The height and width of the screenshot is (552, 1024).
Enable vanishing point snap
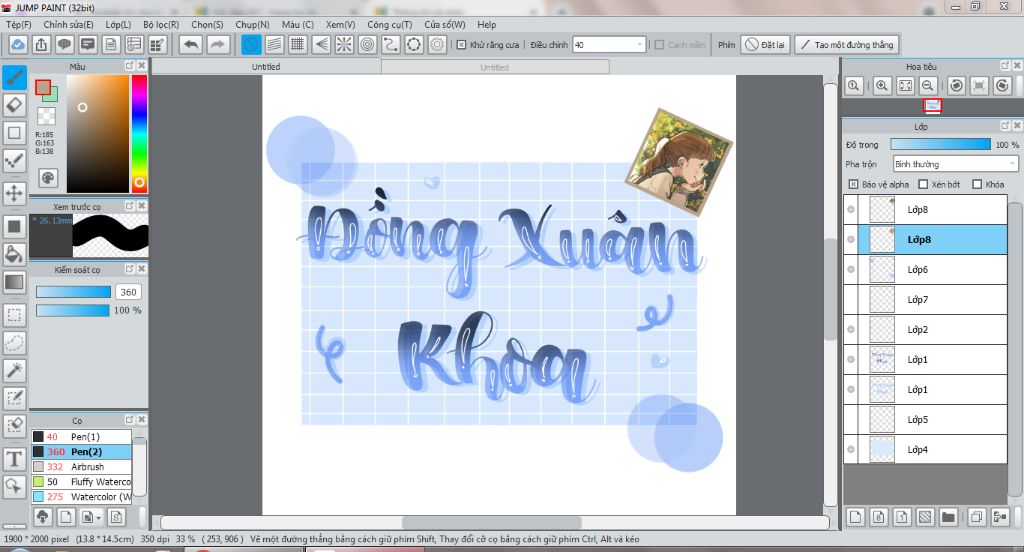pos(321,44)
